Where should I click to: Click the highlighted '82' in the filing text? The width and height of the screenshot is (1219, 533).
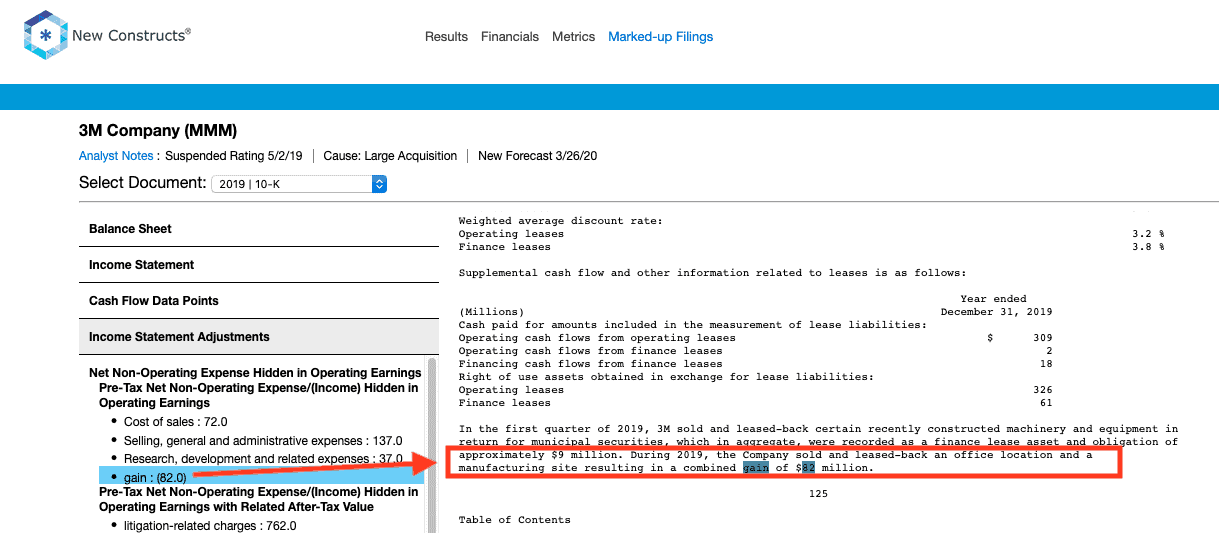click(808, 467)
